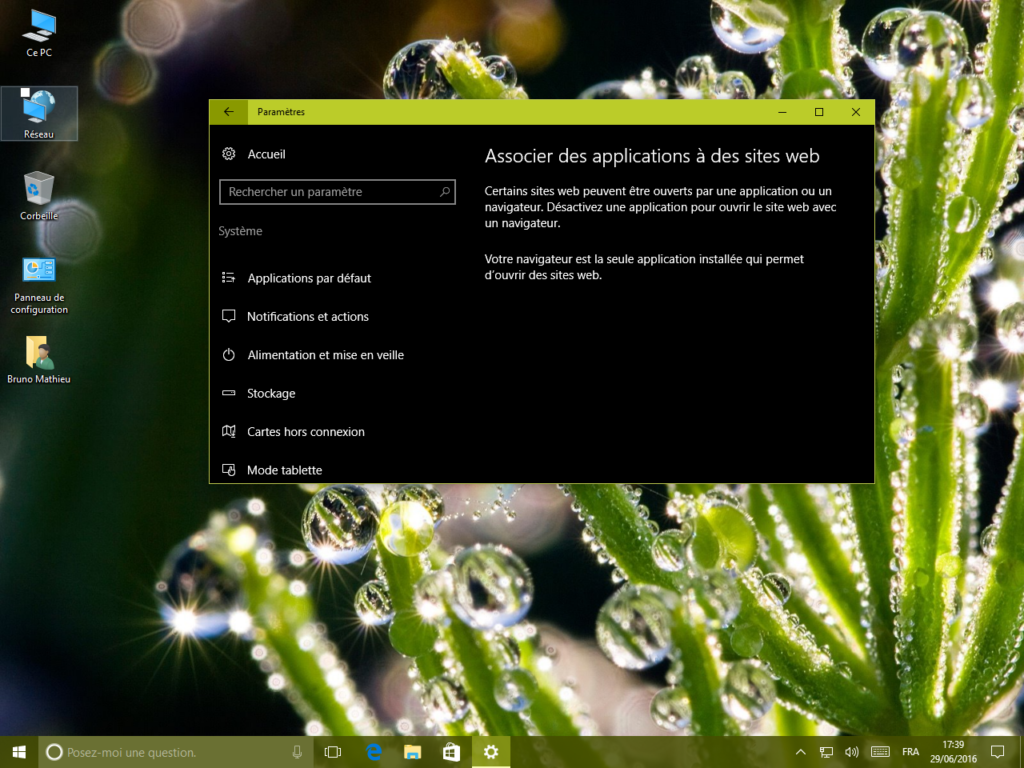The width and height of the screenshot is (1024, 768).
Task: Open the Applications par défaut icon
Action: coord(229,278)
